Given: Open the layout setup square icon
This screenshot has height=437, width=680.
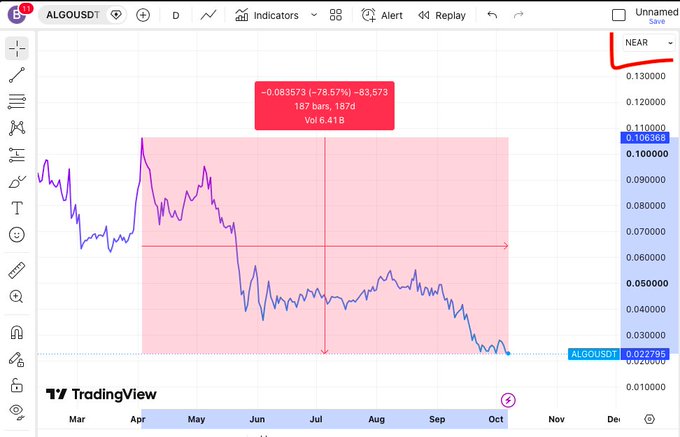Looking at the screenshot, I should click(x=618, y=15).
